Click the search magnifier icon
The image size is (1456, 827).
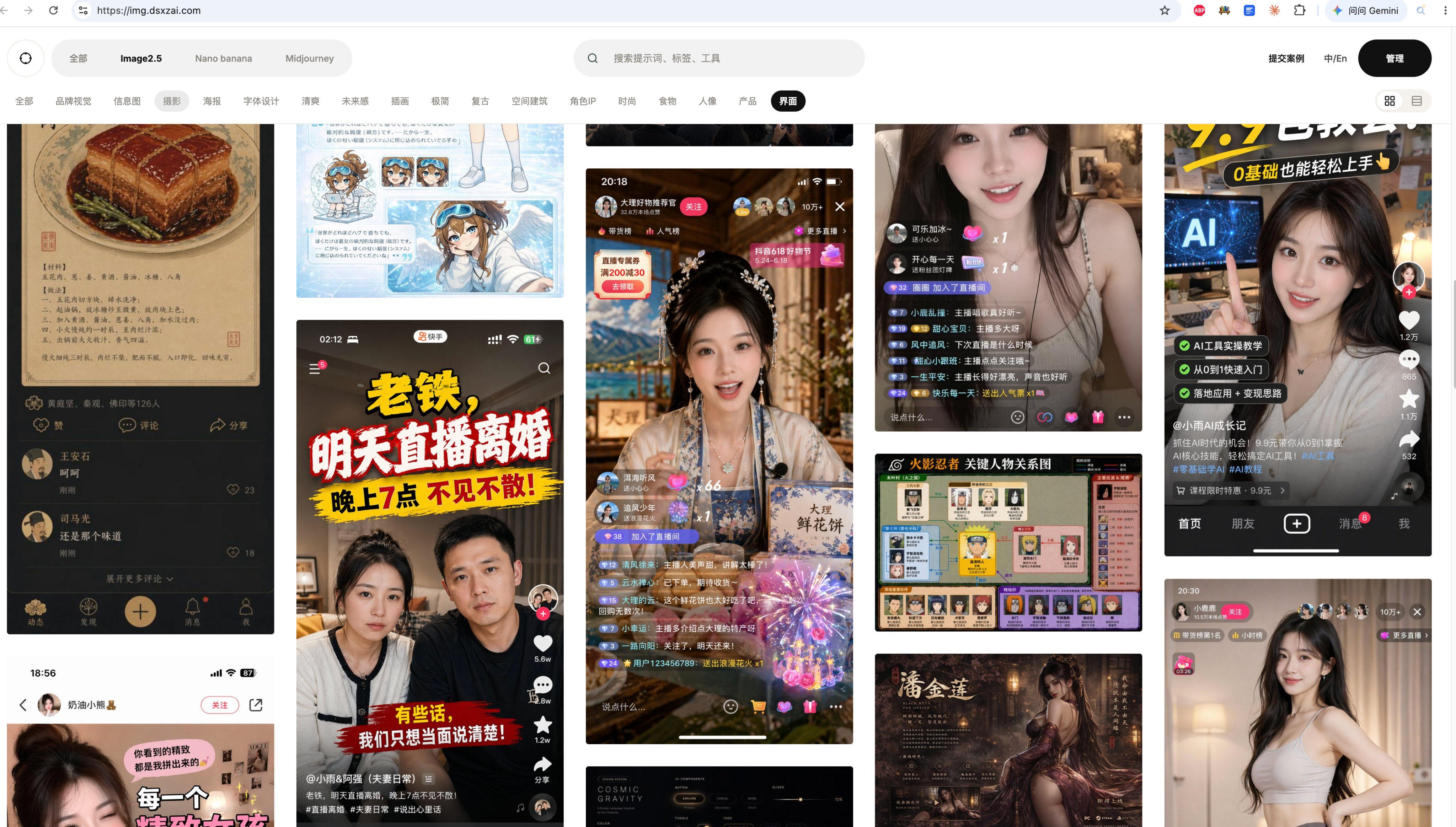click(593, 58)
